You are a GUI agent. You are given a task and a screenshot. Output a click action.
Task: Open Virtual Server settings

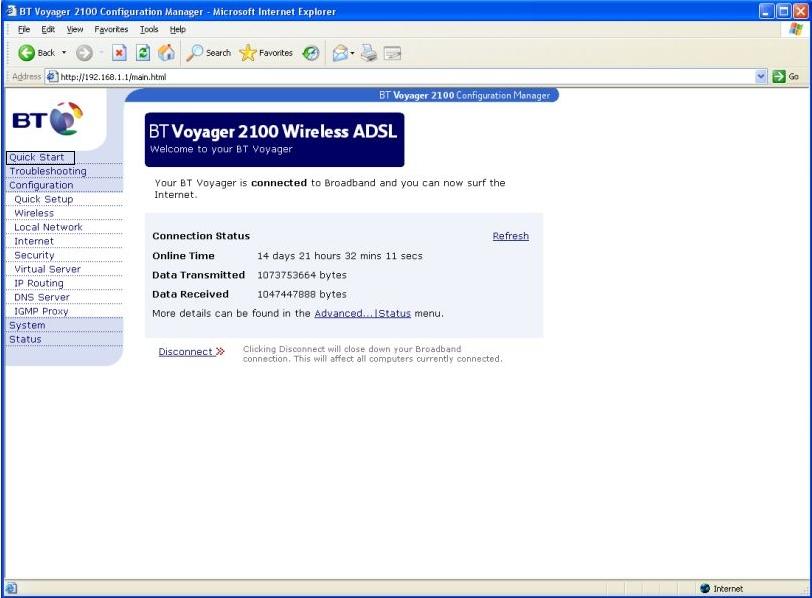48,269
